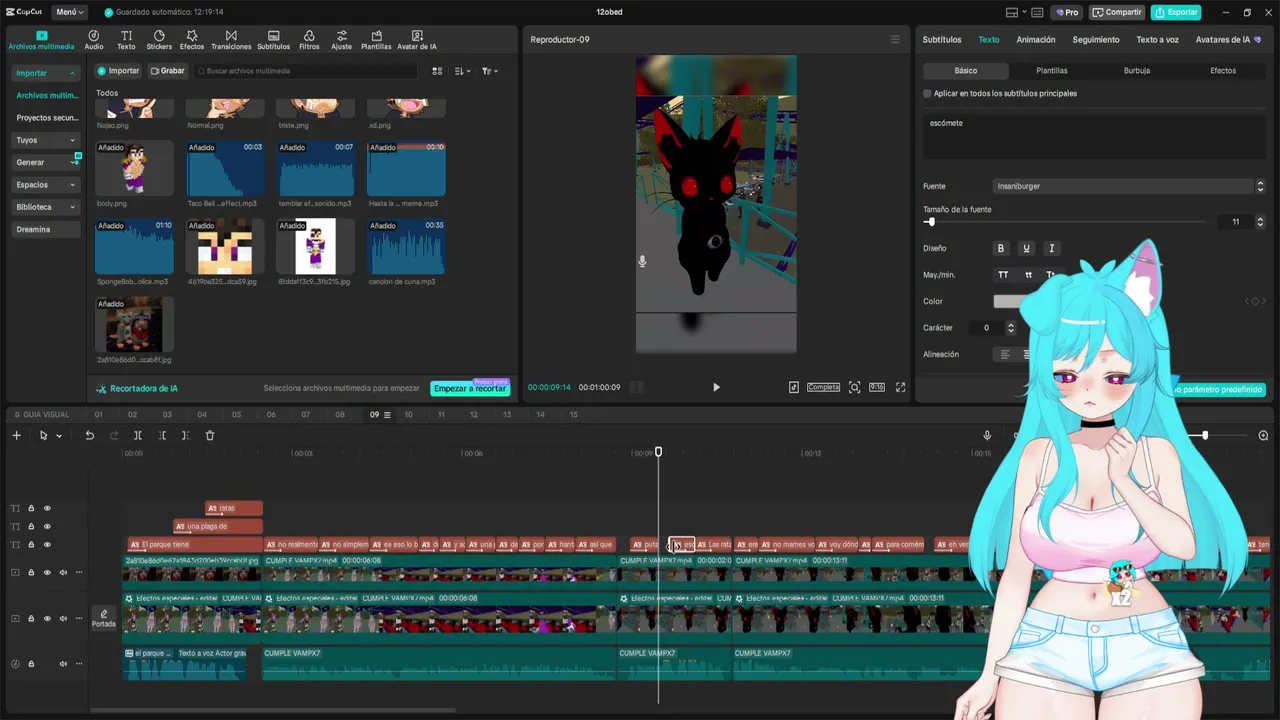
Task: Open the Efectos panel
Action: (192, 40)
